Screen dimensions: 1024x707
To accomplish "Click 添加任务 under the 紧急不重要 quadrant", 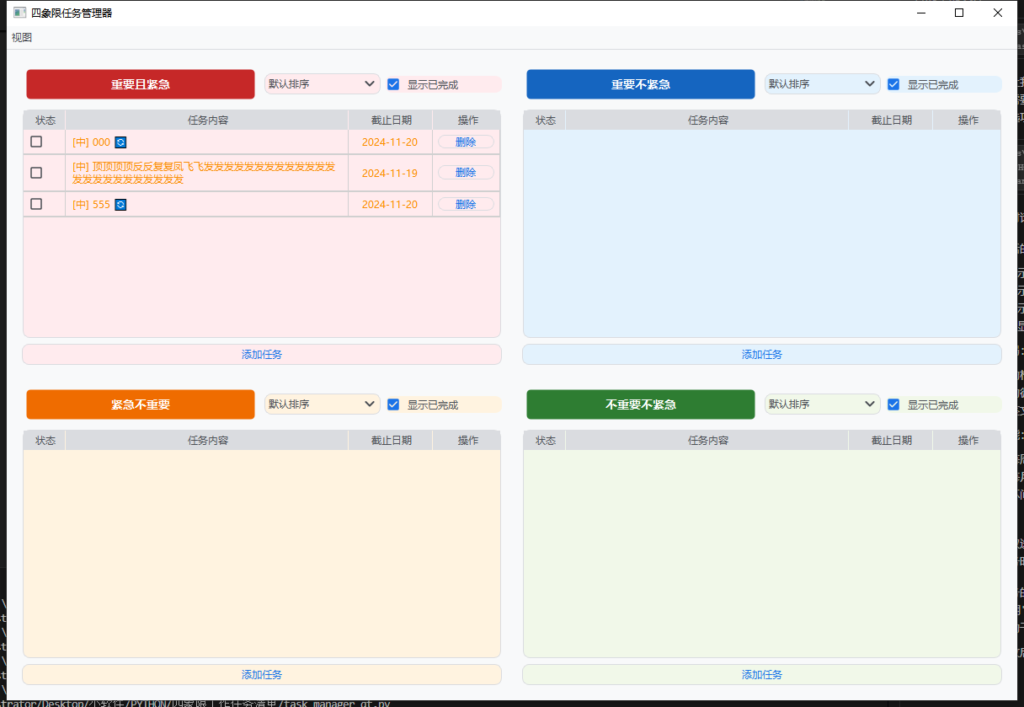I will (x=262, y=675).
